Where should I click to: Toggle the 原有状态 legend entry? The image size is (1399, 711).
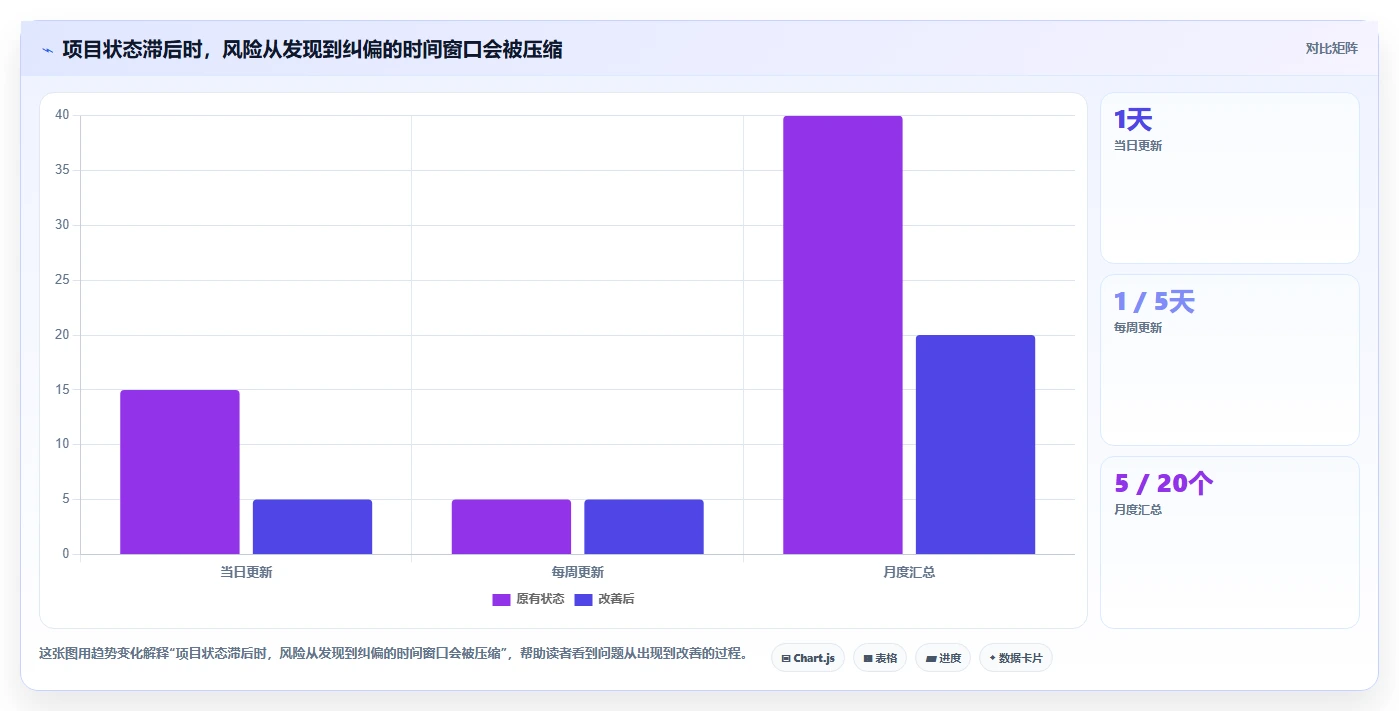(x=528, y=599)
